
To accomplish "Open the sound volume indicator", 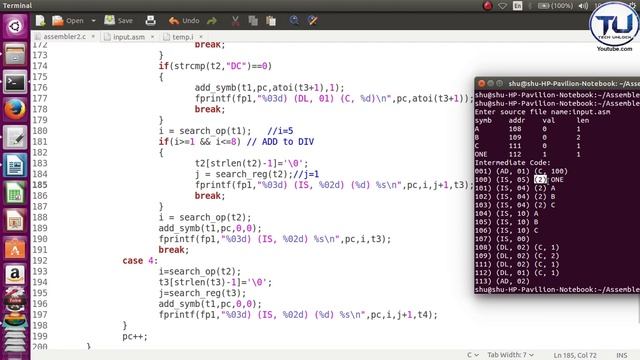I will pyautogui.click(x=583, y=6).
